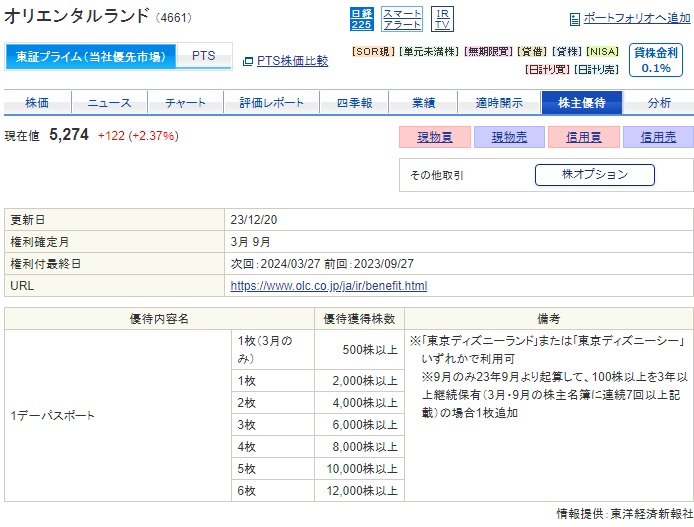Click the 日計り売 tag
Screen dimensions: 694x527
pos(596,69)
